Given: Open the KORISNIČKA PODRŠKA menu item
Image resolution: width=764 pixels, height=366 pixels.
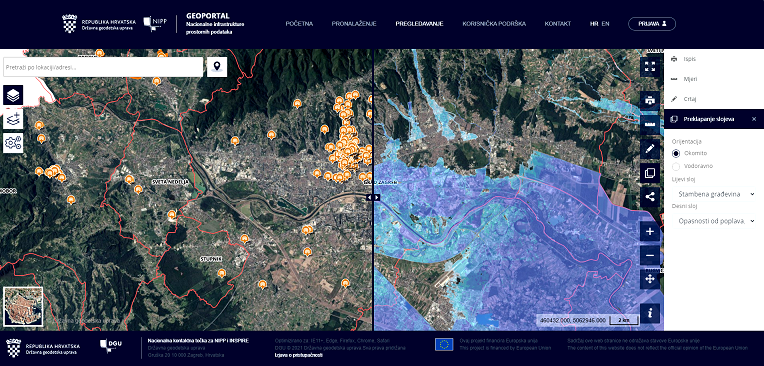Looking at the screenshot, I should [x=494, y=23].
